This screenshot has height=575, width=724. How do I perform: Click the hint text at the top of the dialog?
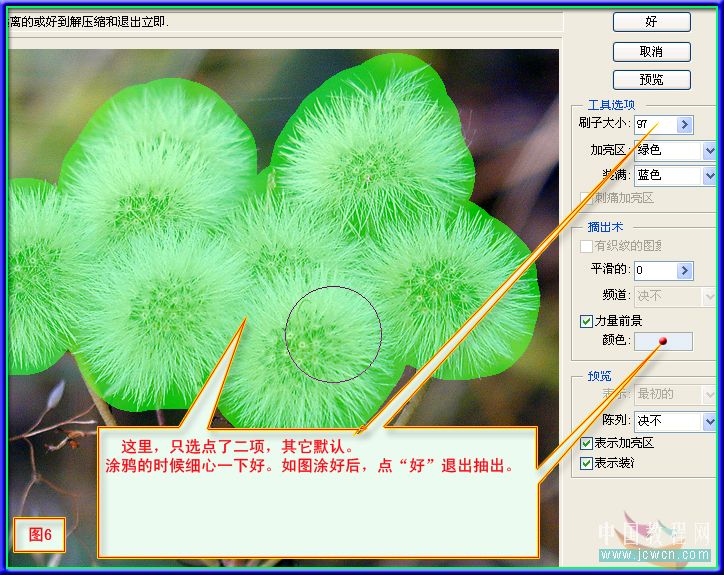[x=89, y=22]
